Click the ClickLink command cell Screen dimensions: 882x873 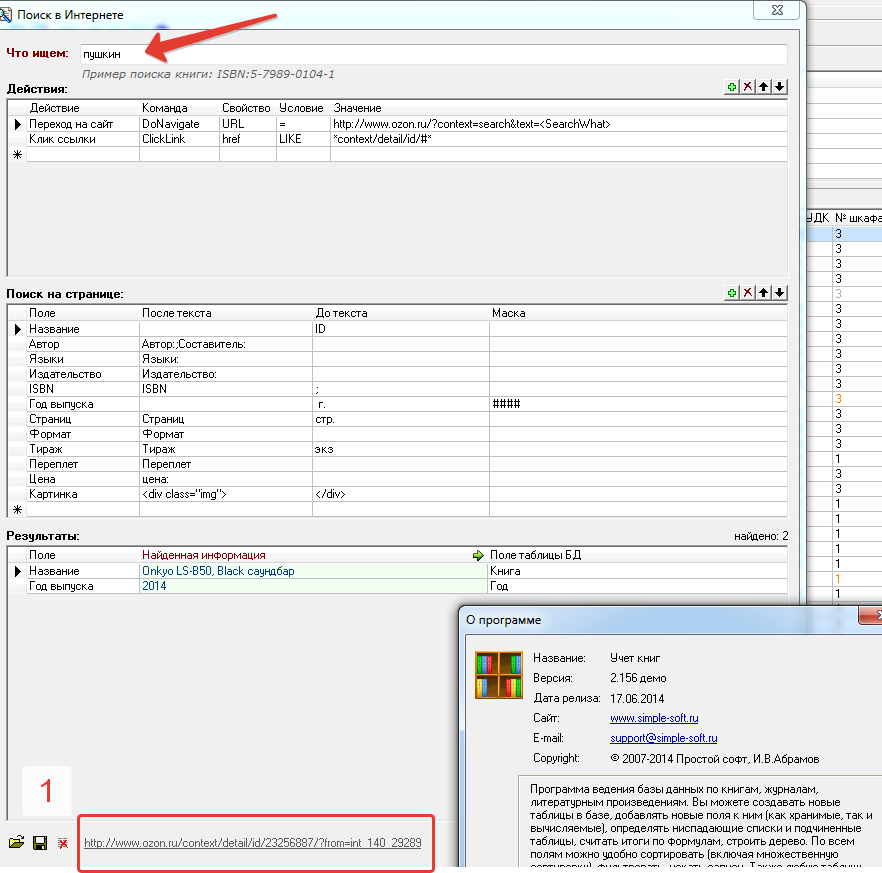(x=178, y=139)
